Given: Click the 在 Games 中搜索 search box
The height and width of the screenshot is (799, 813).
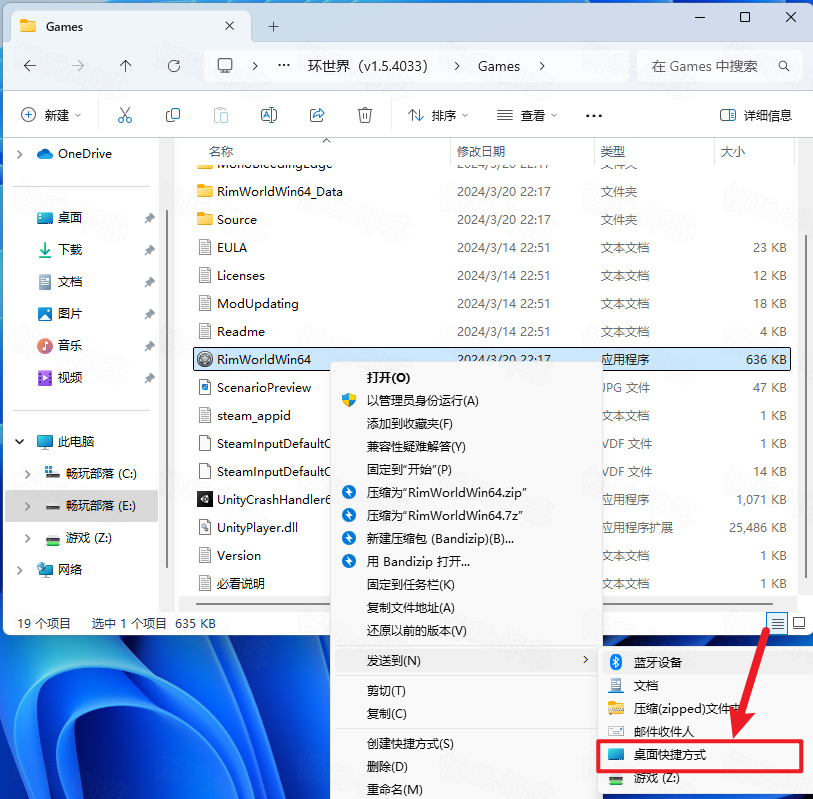Looking at the screenshot, I should click(719, 66).
